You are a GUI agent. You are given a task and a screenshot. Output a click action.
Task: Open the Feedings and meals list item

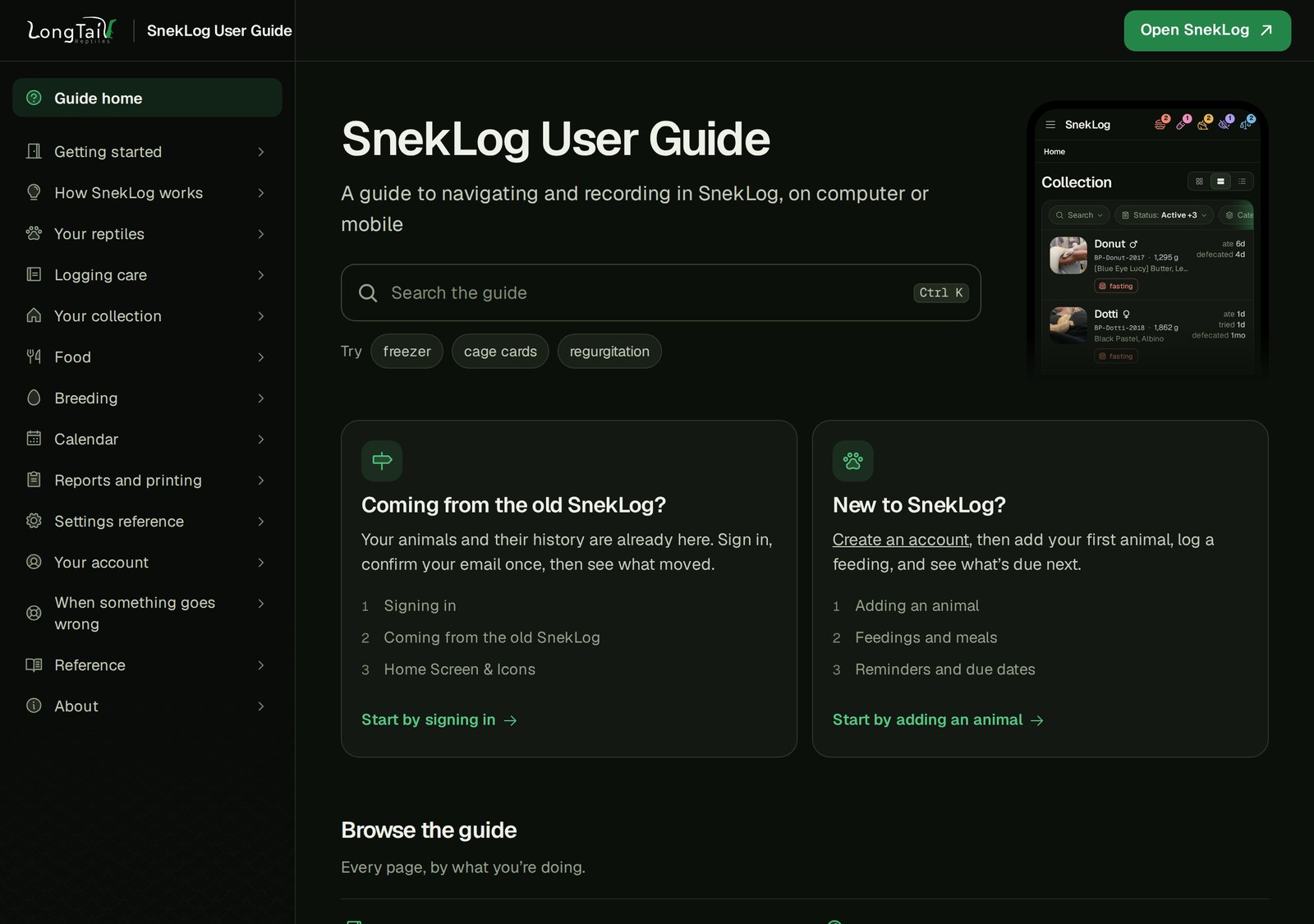point(926,637)
